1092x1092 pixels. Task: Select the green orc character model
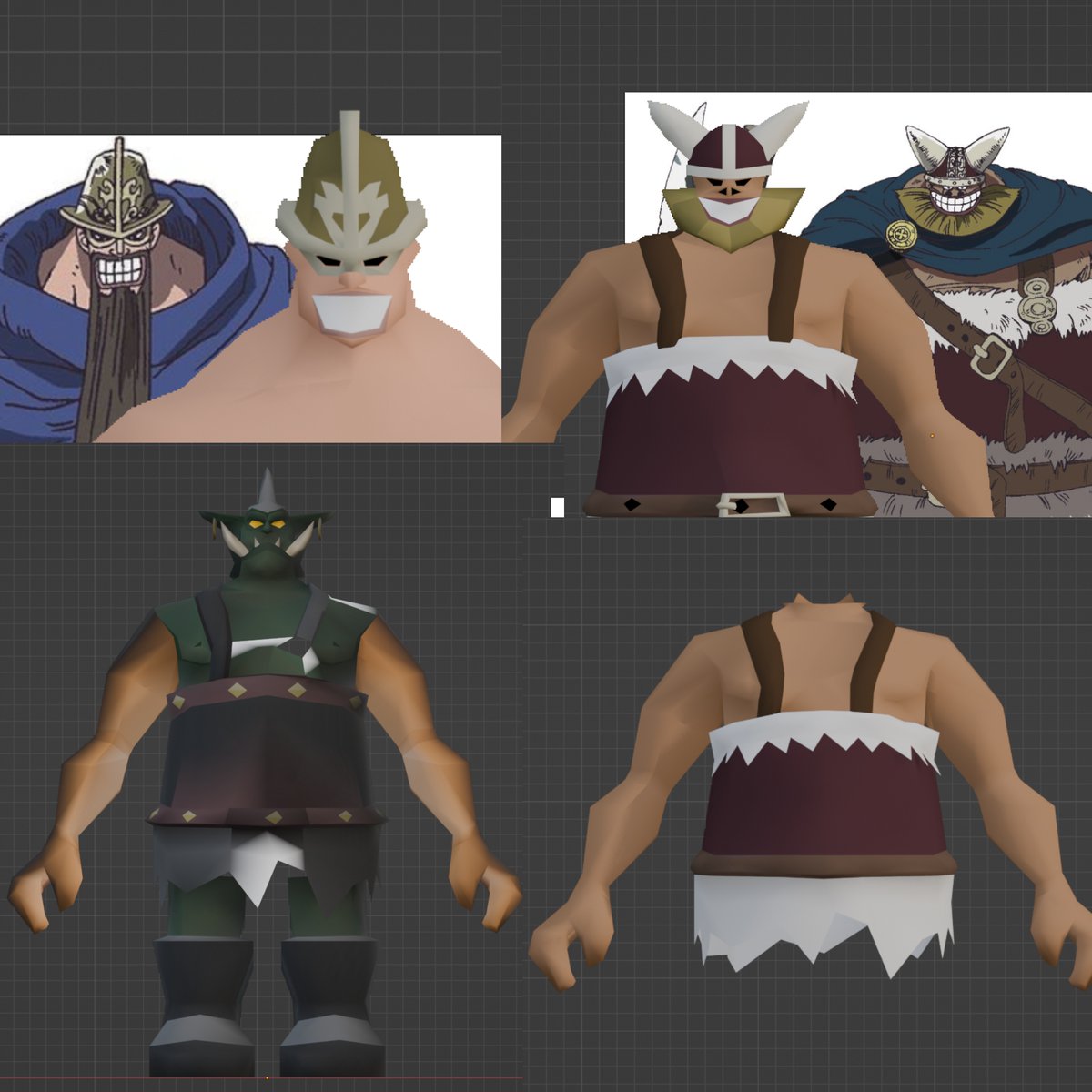pos(264,773)
